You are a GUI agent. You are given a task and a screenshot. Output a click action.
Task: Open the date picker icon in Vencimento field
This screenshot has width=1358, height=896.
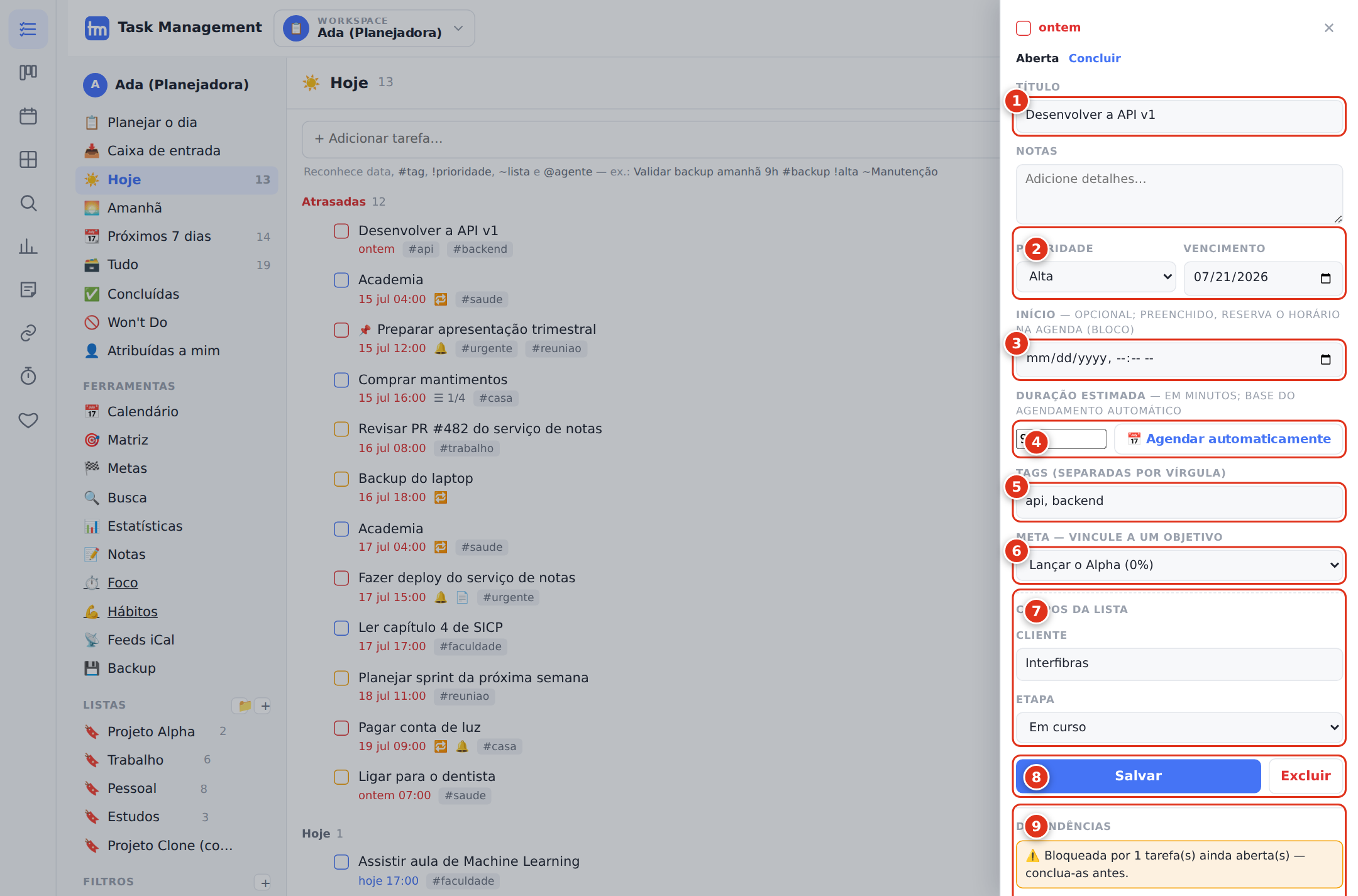pyautogui.click(x=1326, y=277)
